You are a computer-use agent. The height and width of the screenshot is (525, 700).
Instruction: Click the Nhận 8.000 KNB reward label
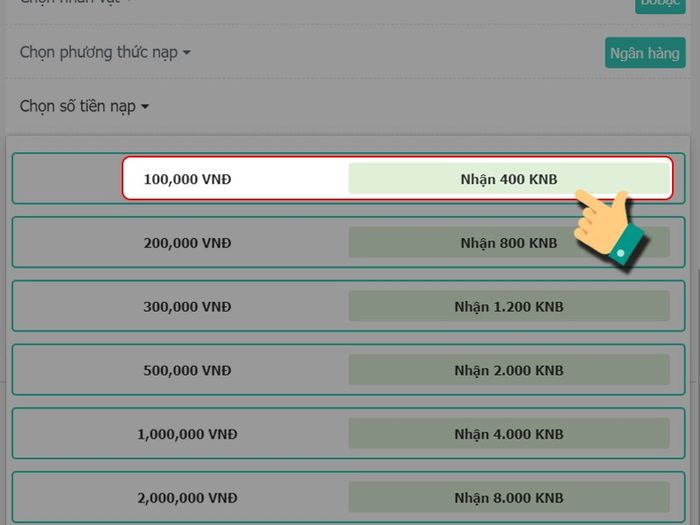[509, 497]
